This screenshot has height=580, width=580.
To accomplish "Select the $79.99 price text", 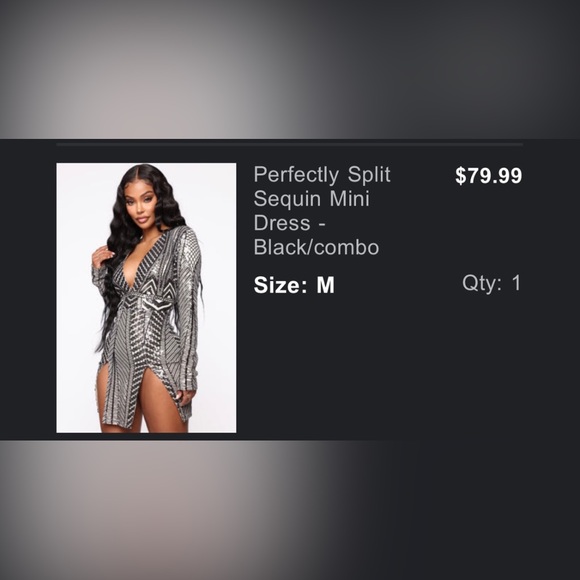I will click(489, 175).
